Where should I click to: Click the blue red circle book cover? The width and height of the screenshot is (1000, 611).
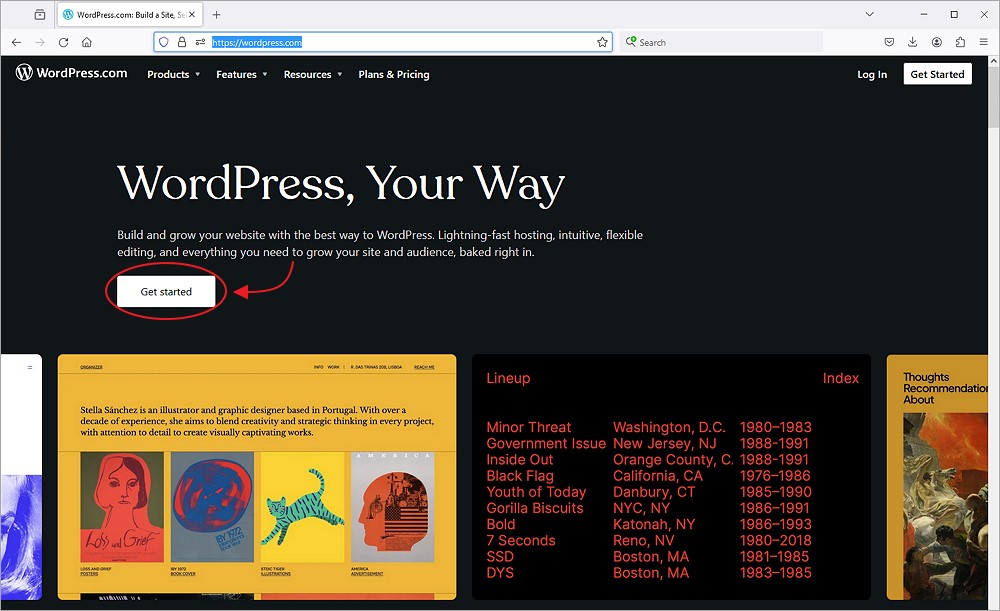point(212,507)
